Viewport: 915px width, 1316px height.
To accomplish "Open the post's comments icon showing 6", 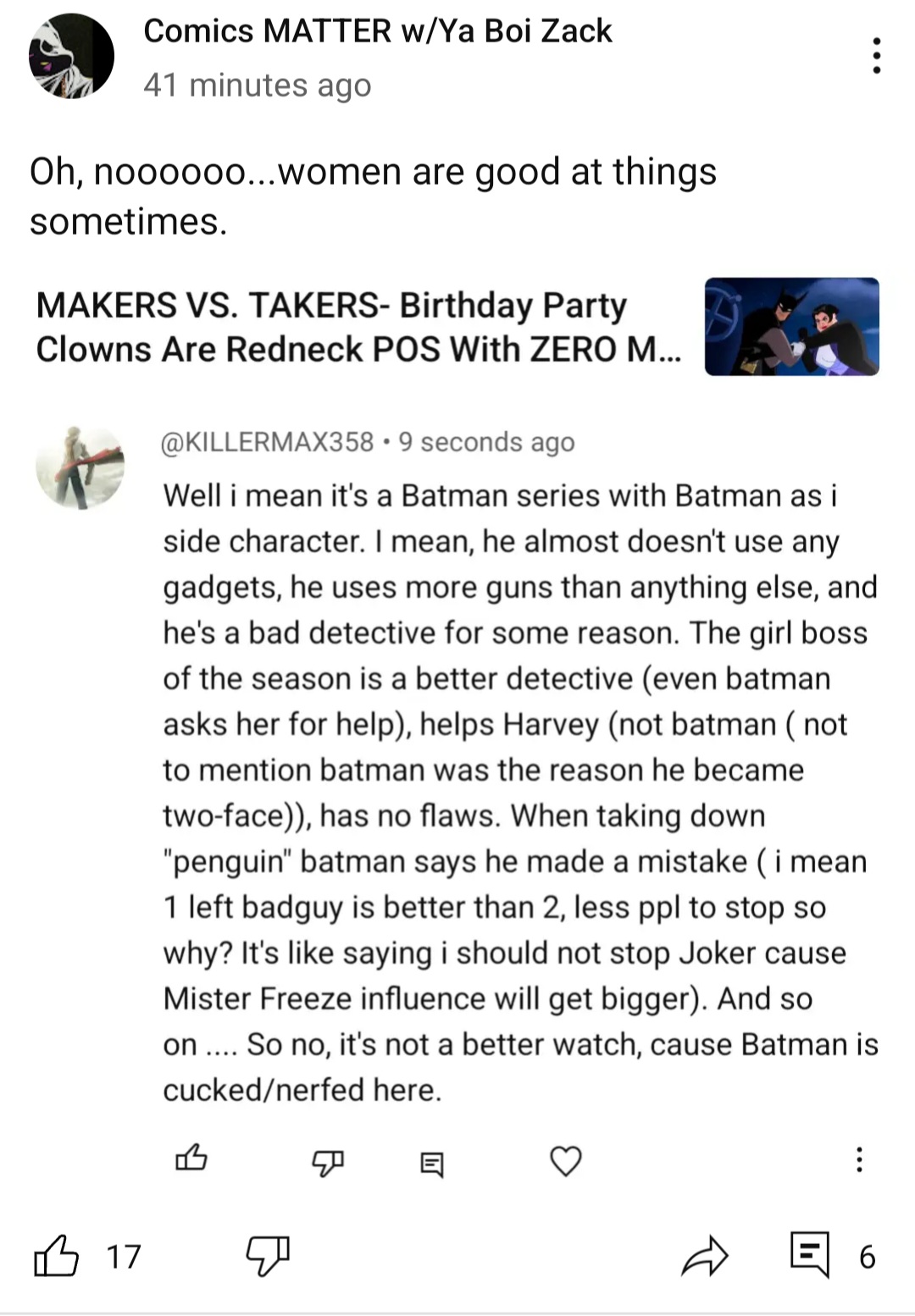I will [x=809, y=1255].
